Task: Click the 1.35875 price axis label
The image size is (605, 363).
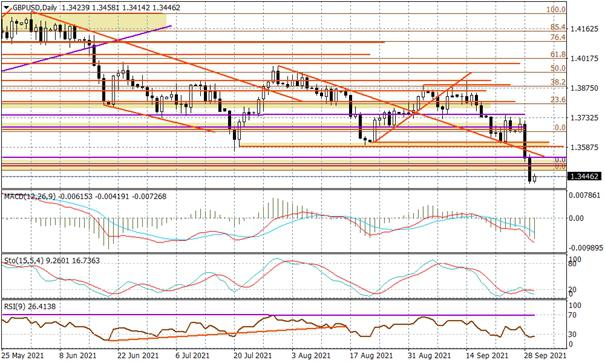Action: (x=585, y=147)
